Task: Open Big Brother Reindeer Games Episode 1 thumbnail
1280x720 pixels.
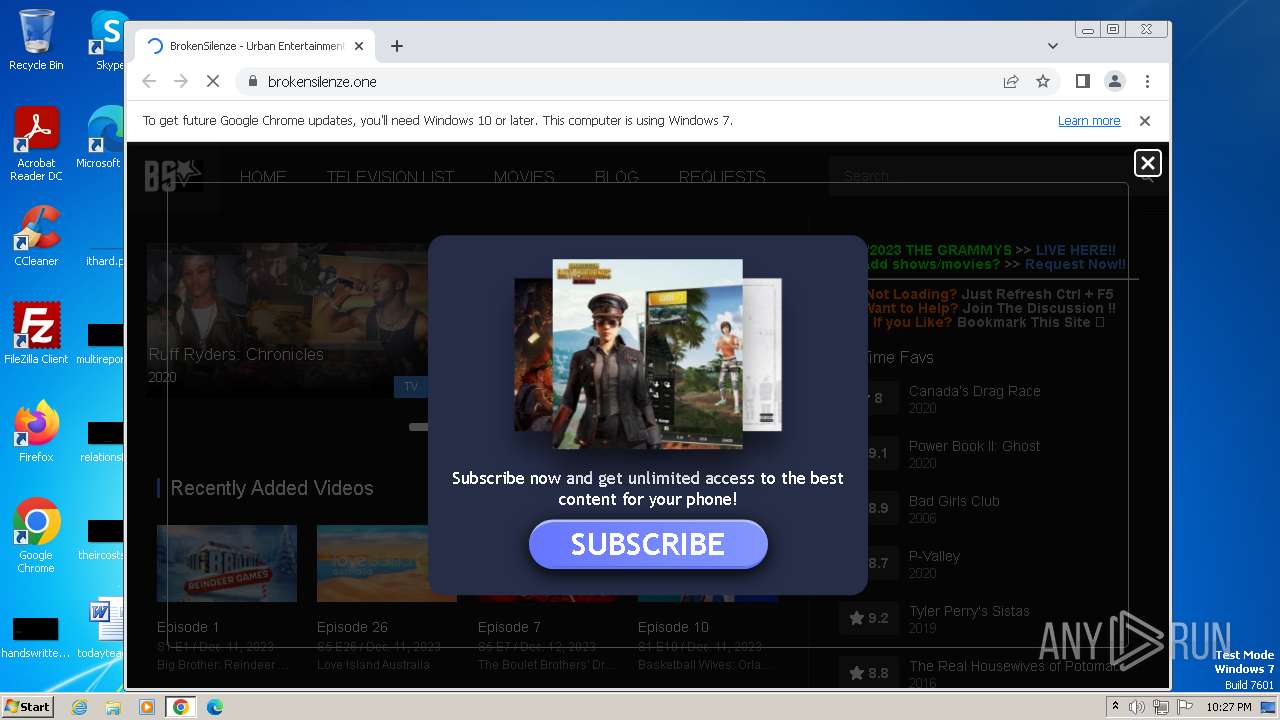Action: point(227,563)
